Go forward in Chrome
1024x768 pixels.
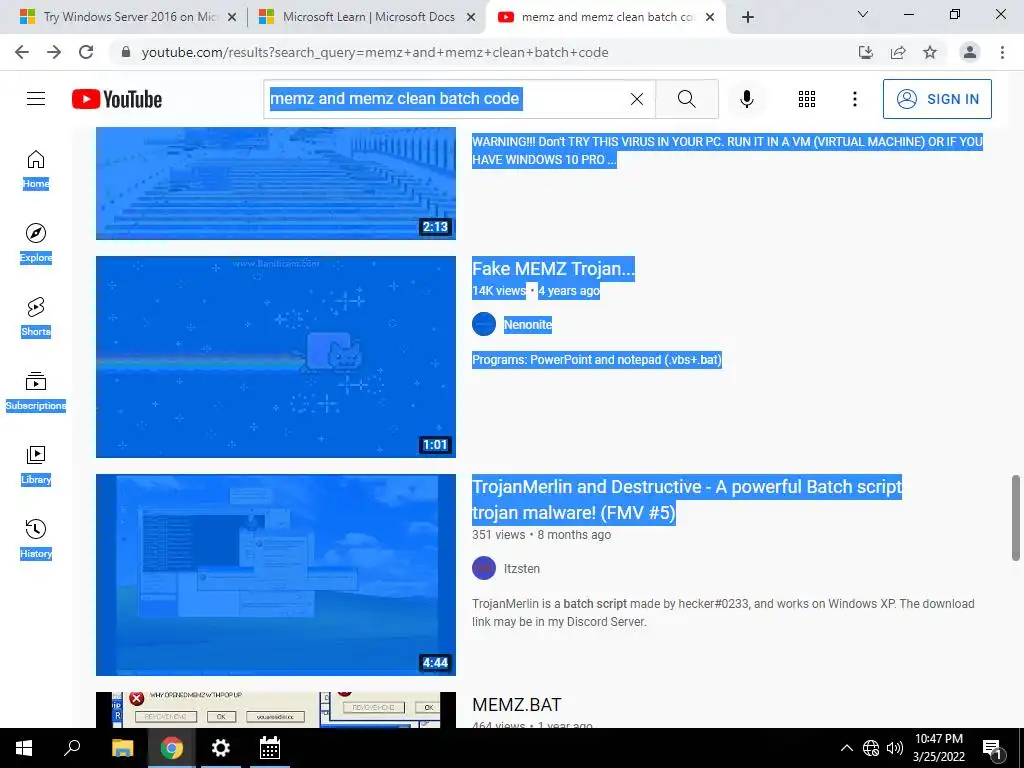coord(54,52)
